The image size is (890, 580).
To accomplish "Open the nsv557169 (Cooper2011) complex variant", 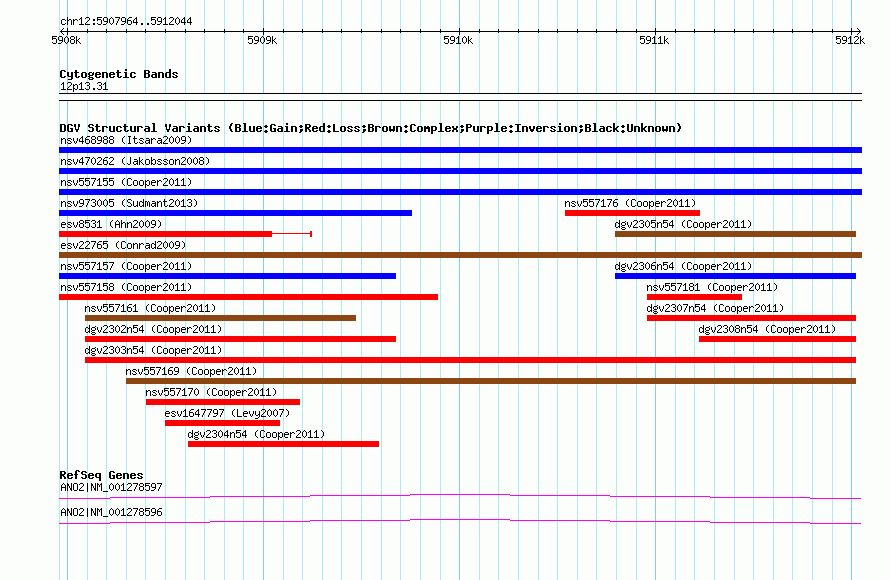I will (491, 381).
